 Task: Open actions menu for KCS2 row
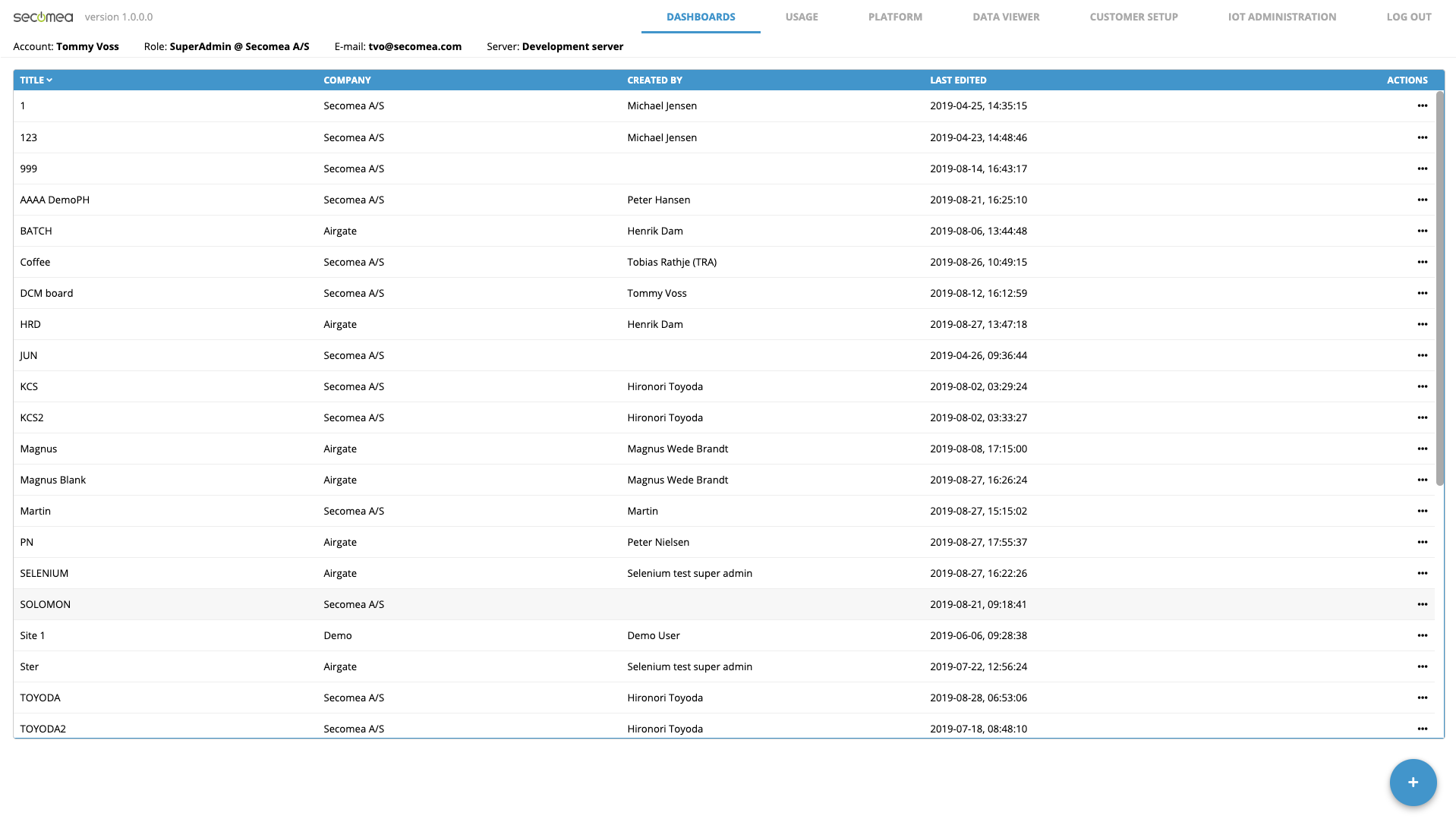(1422, 417)
